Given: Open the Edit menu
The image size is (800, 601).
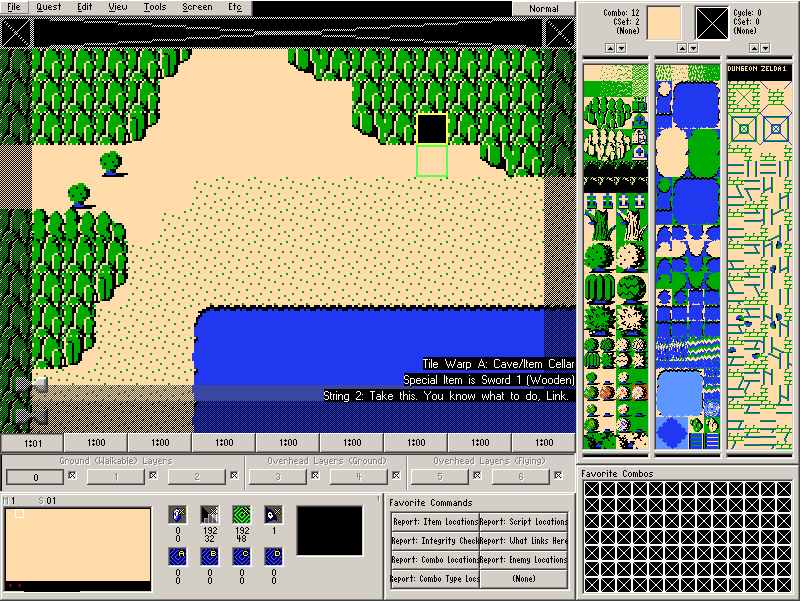Looking at the screenshot, I should tap(85, 7).
